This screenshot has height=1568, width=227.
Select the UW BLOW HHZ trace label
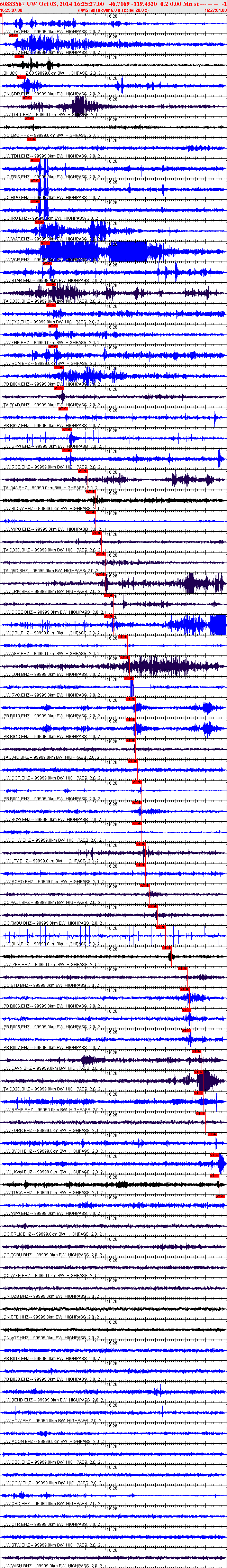tap(54, 508)
